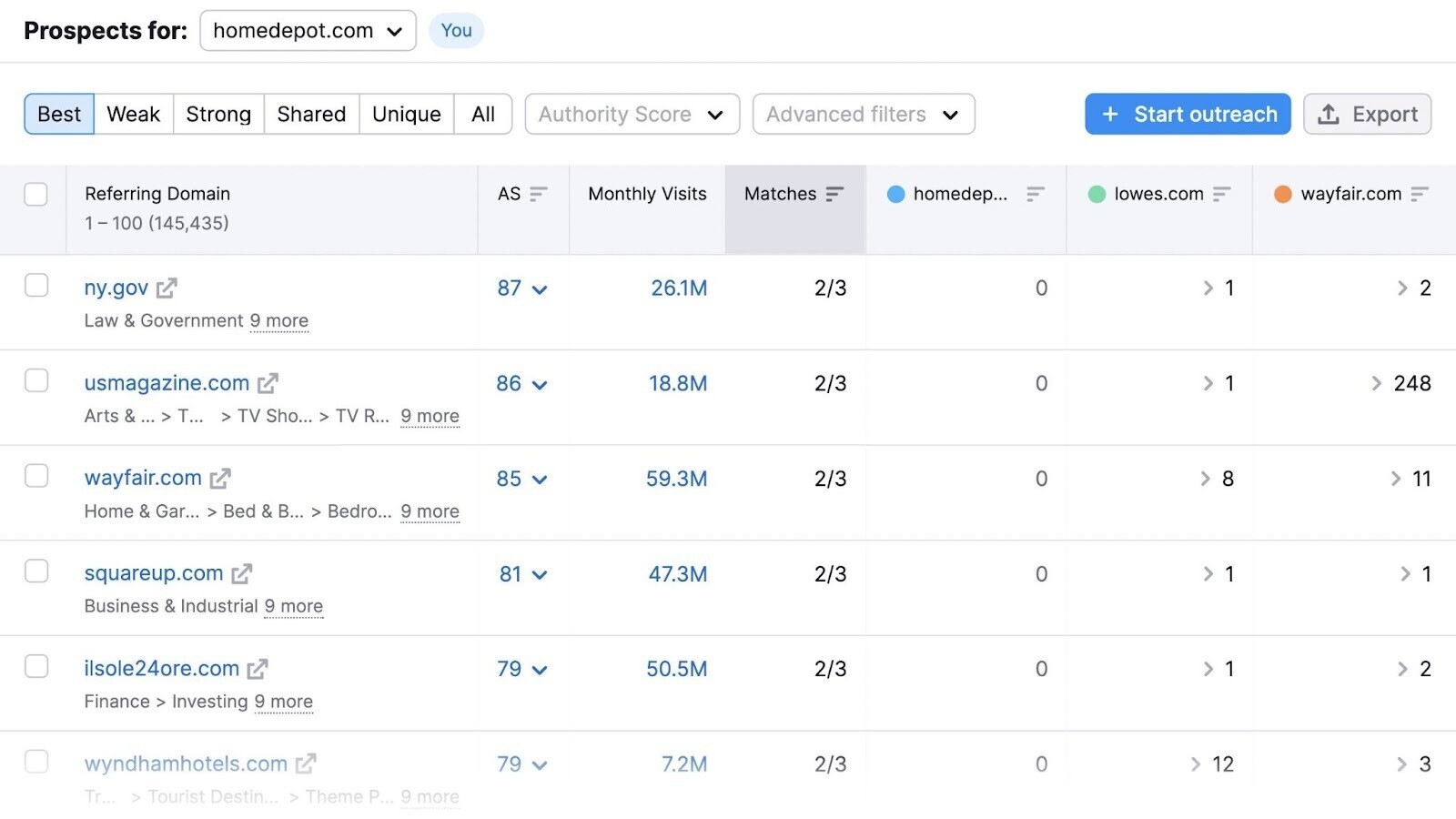
Task: Open ilsole24ore.com external link icon
Action: [x=258, y=669]
